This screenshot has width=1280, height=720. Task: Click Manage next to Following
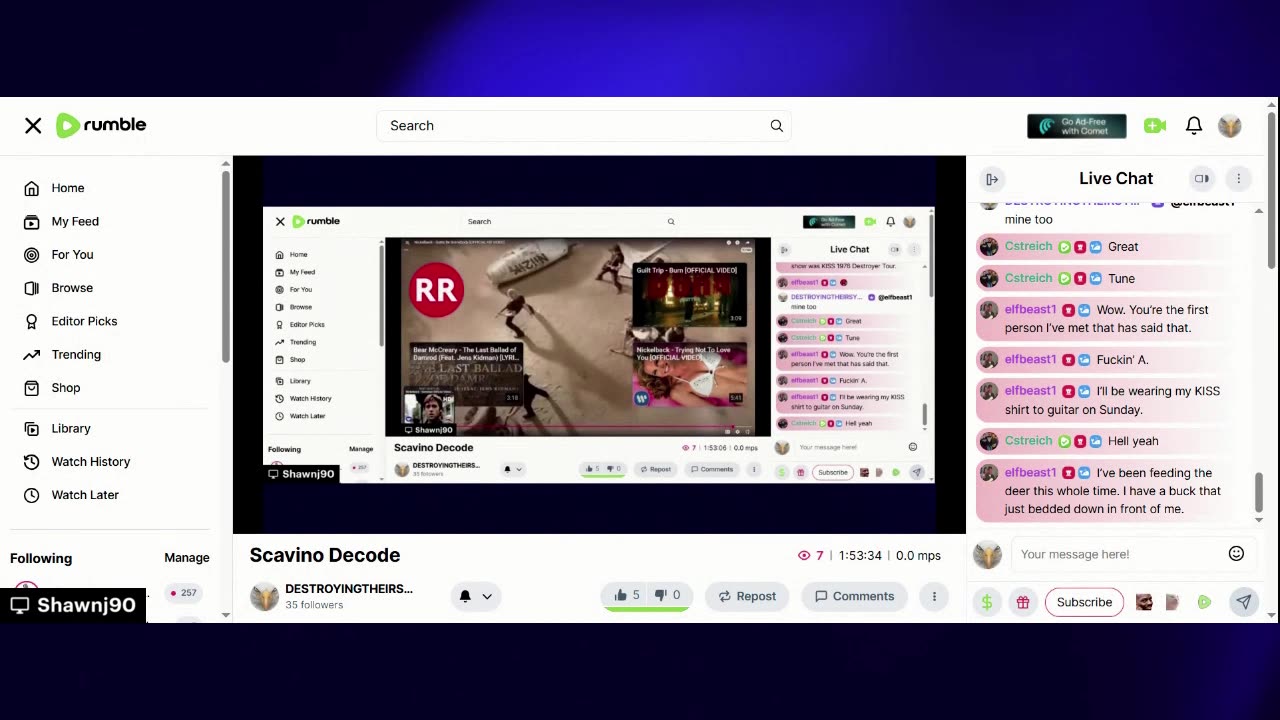pyautogui.click(x=187, y=558)
